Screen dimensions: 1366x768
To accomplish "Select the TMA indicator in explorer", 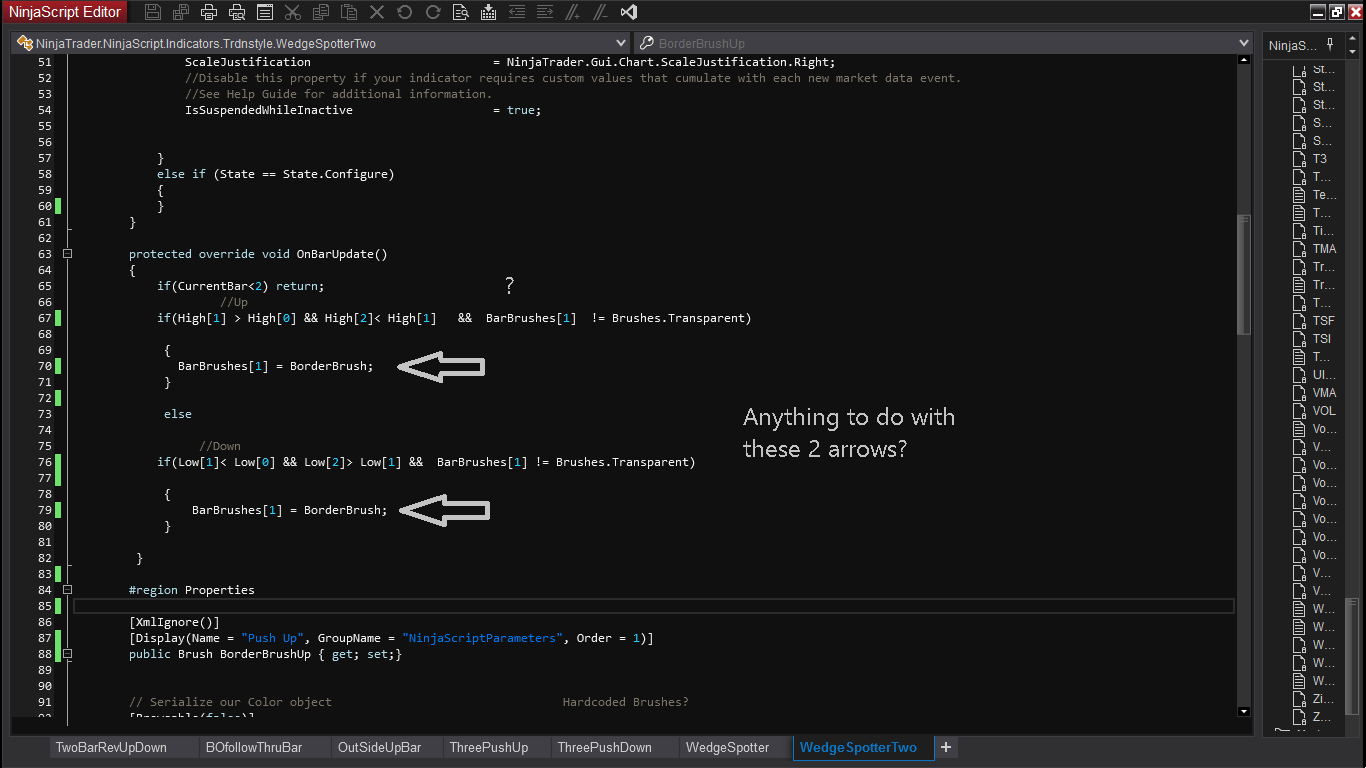I will coord(1323,249).
